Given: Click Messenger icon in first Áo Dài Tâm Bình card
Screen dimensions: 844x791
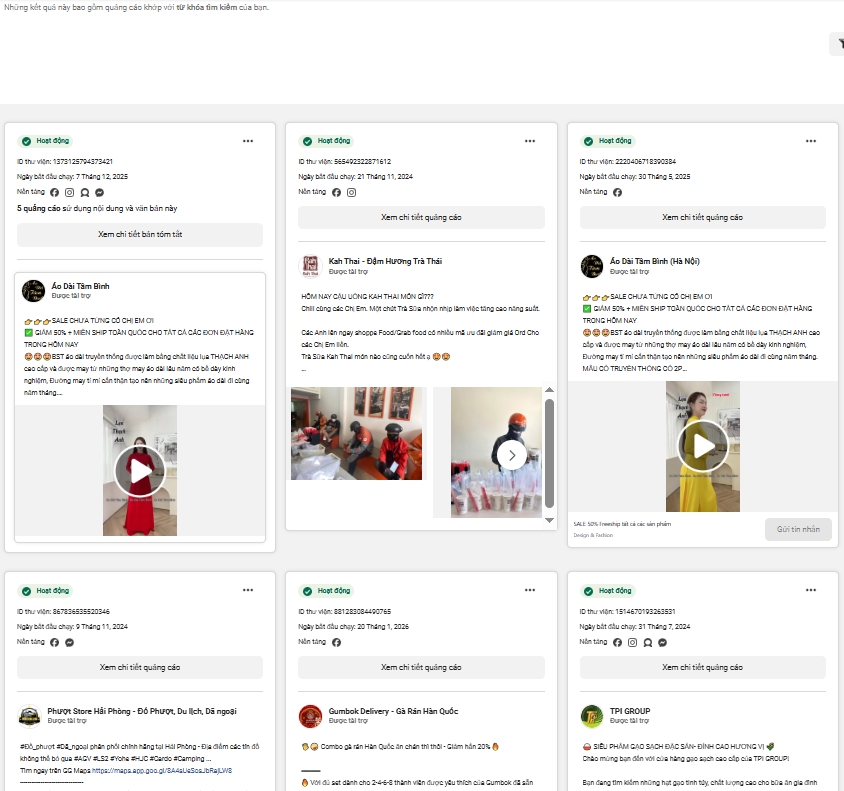Looking at the screenshot, I should point(100,192).
